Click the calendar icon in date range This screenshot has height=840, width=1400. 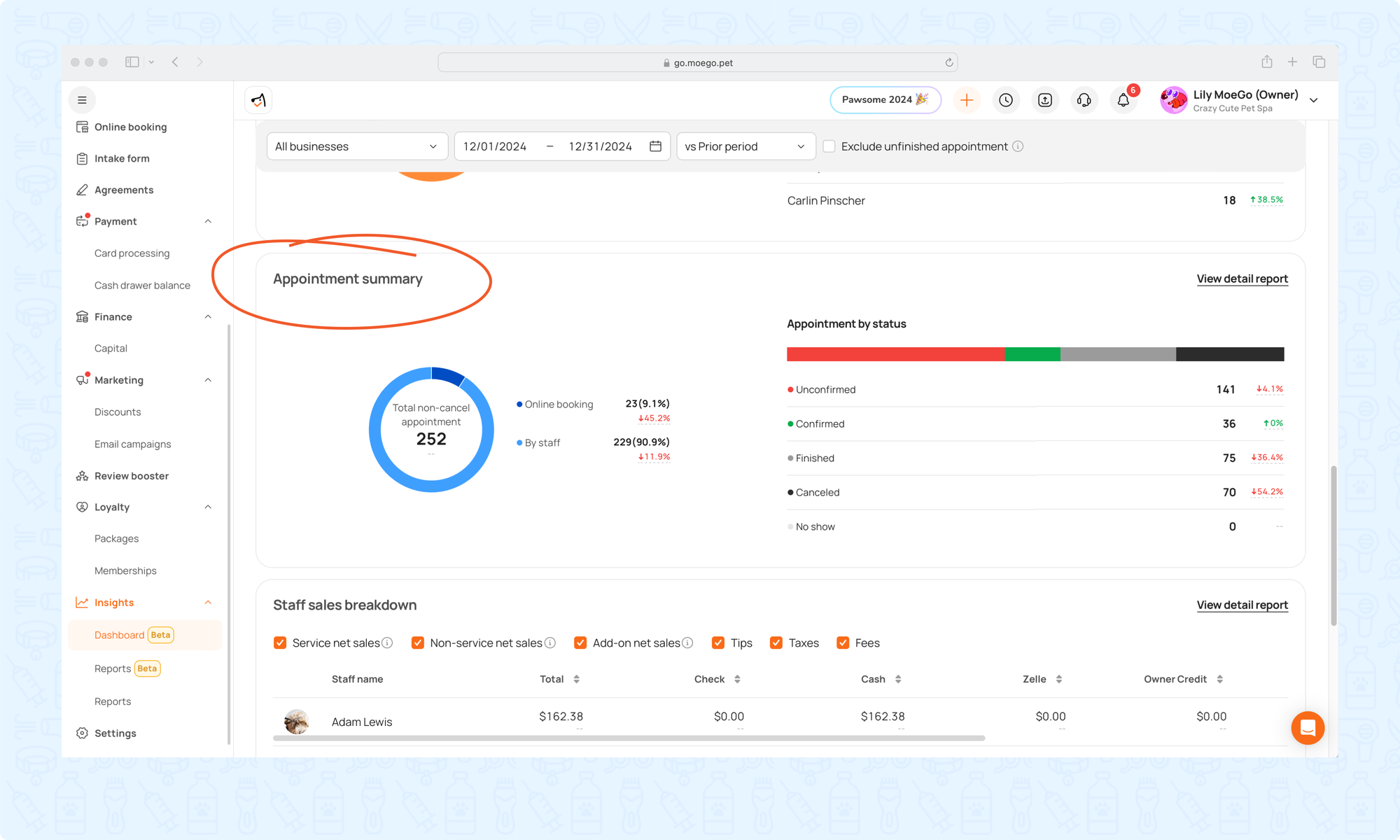655,146
